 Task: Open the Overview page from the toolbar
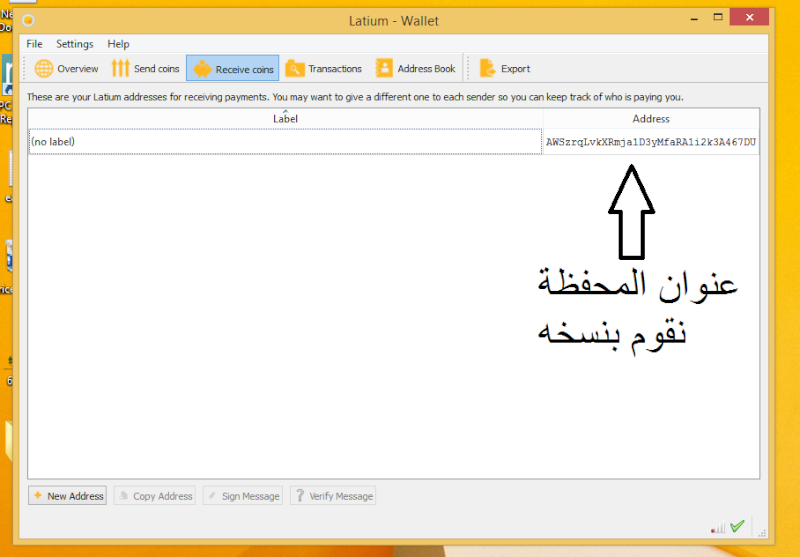[x=67, y=69]
